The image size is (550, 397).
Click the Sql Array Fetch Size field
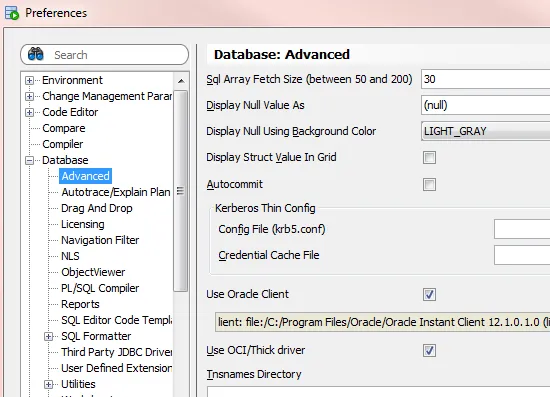tap(485, 79)
